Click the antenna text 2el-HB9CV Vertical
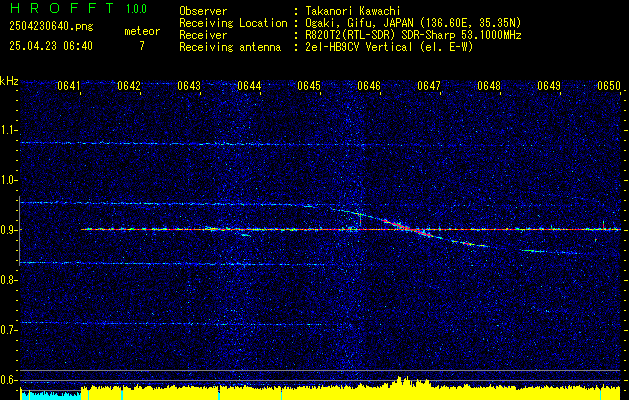Viewport: 629px width, 400px height. pos(359,47)
